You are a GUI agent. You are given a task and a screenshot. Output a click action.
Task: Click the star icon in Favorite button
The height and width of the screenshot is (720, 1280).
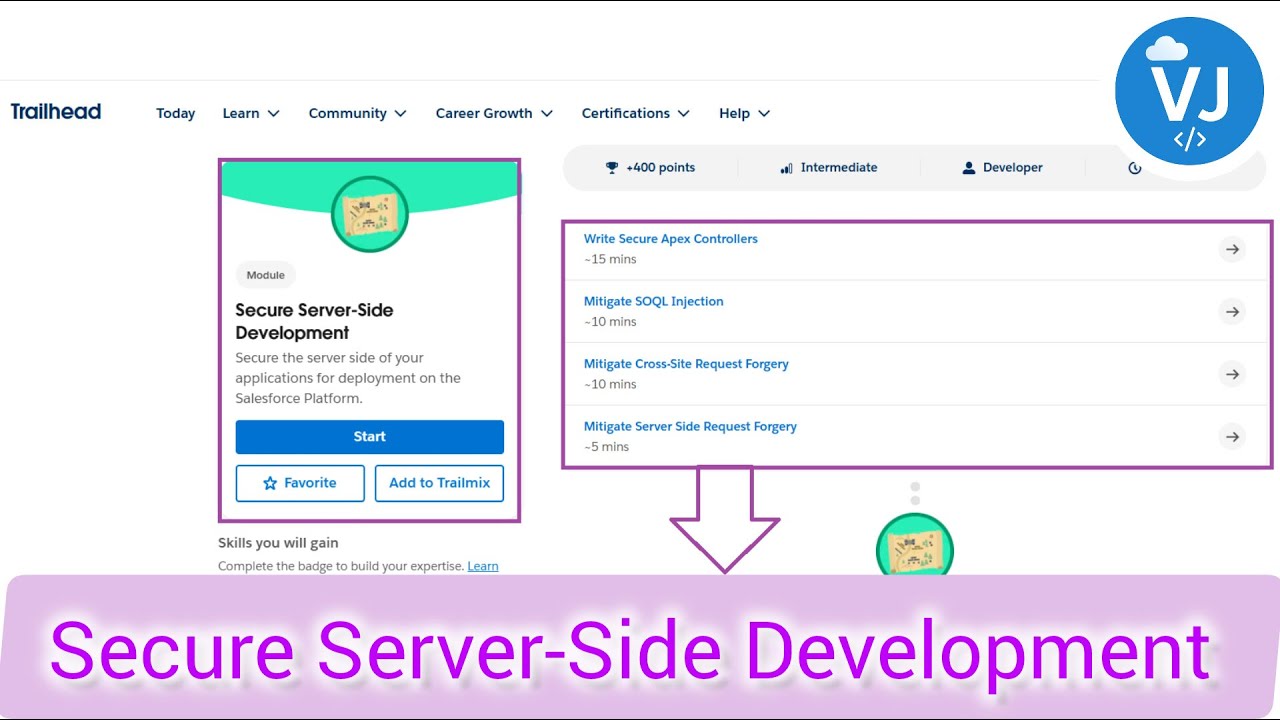click(x=270, y=483)
